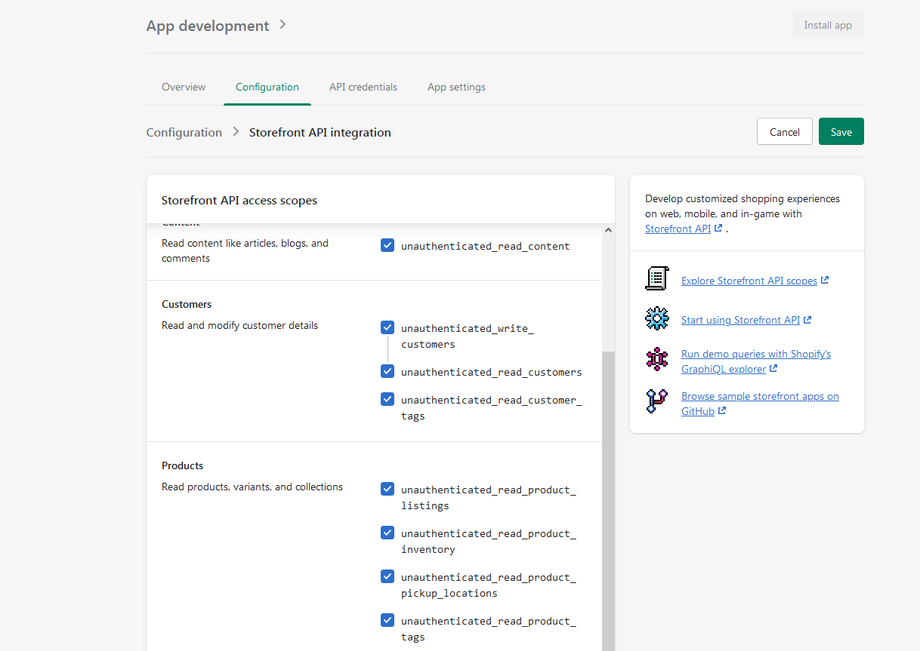The height and width of the screenshot is (651, 920).
Task: Click the bug icon beside Run demo queries
Action: (656, 360)
